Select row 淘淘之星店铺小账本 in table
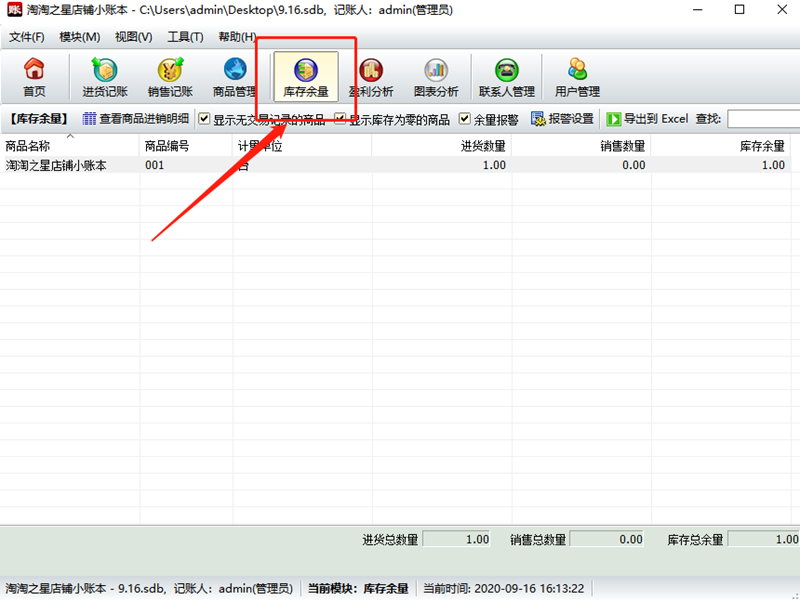The image size is (800, 600). (395, 165)
